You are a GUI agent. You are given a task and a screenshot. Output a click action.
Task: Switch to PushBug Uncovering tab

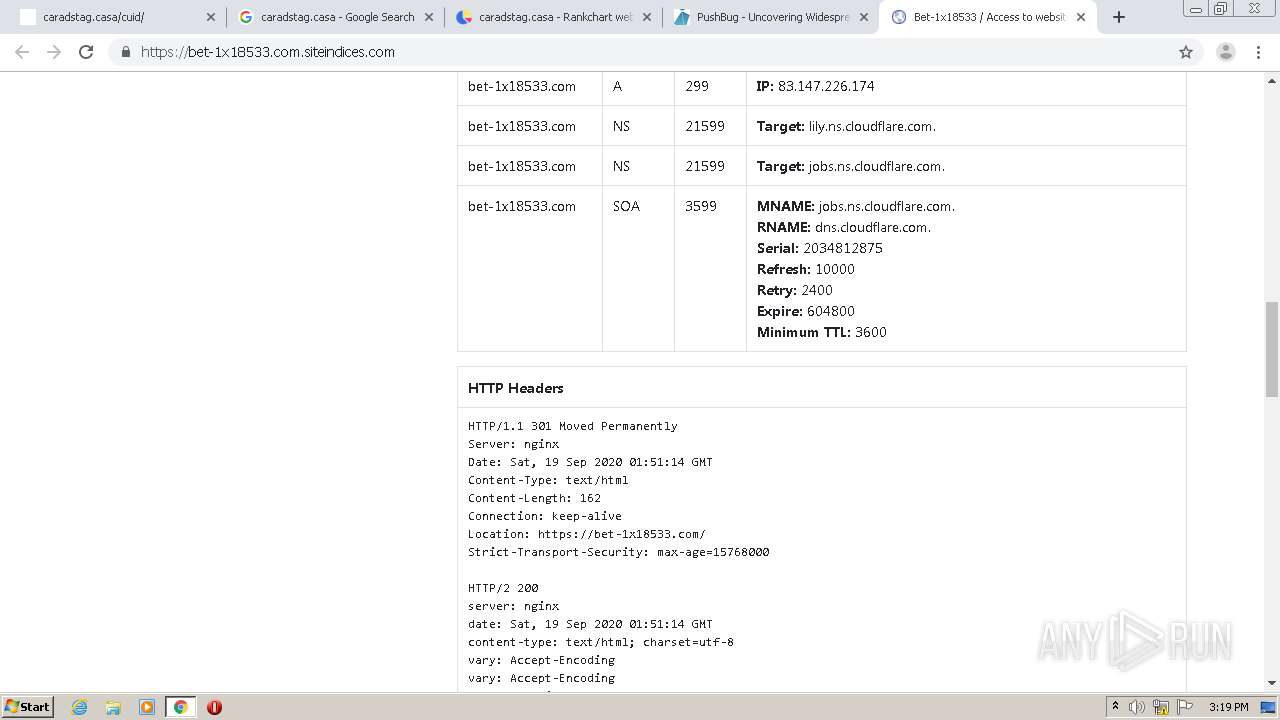point(771,17)
